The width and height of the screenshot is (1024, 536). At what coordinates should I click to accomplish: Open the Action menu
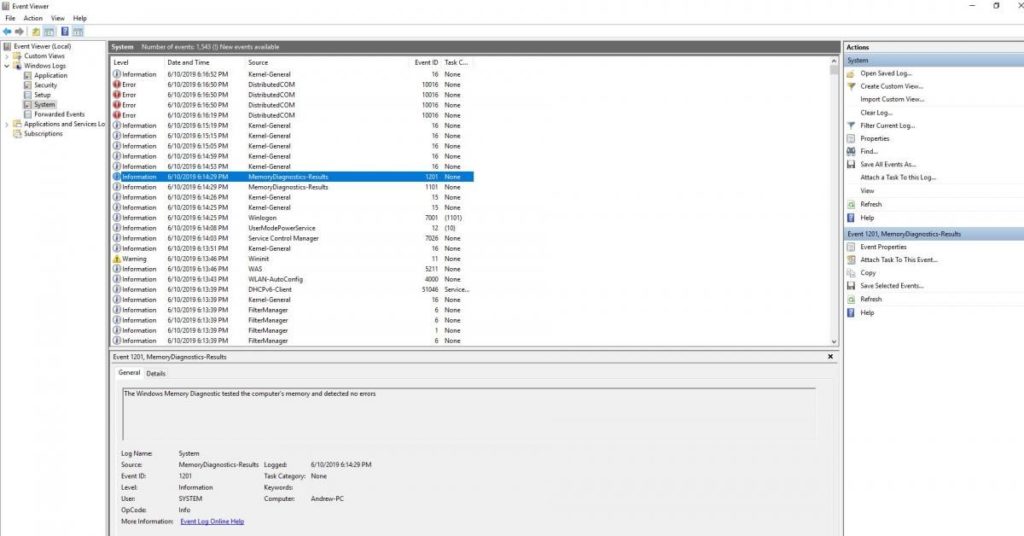tap(33, 18)
